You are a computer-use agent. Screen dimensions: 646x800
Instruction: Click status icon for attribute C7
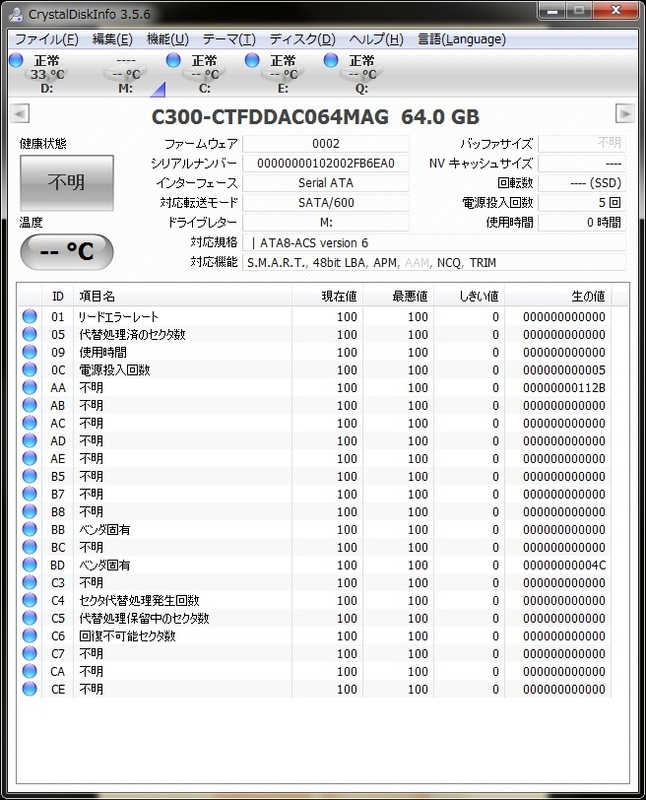tap(30, 653)
